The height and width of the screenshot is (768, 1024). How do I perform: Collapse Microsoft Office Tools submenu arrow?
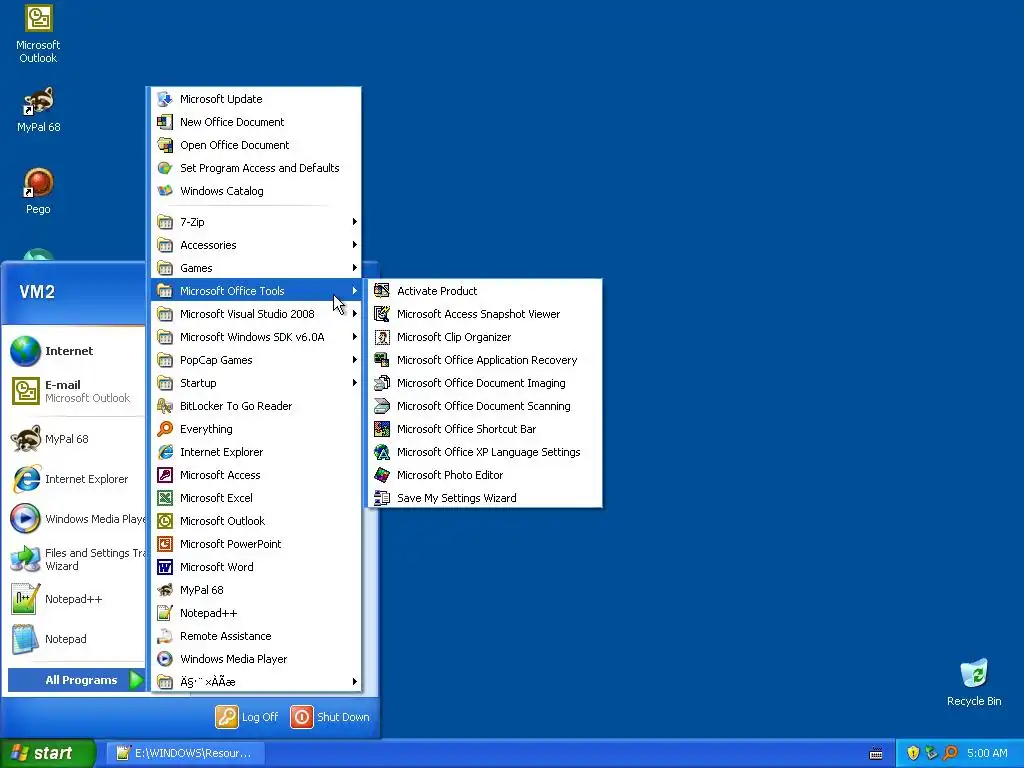point(355,291)
